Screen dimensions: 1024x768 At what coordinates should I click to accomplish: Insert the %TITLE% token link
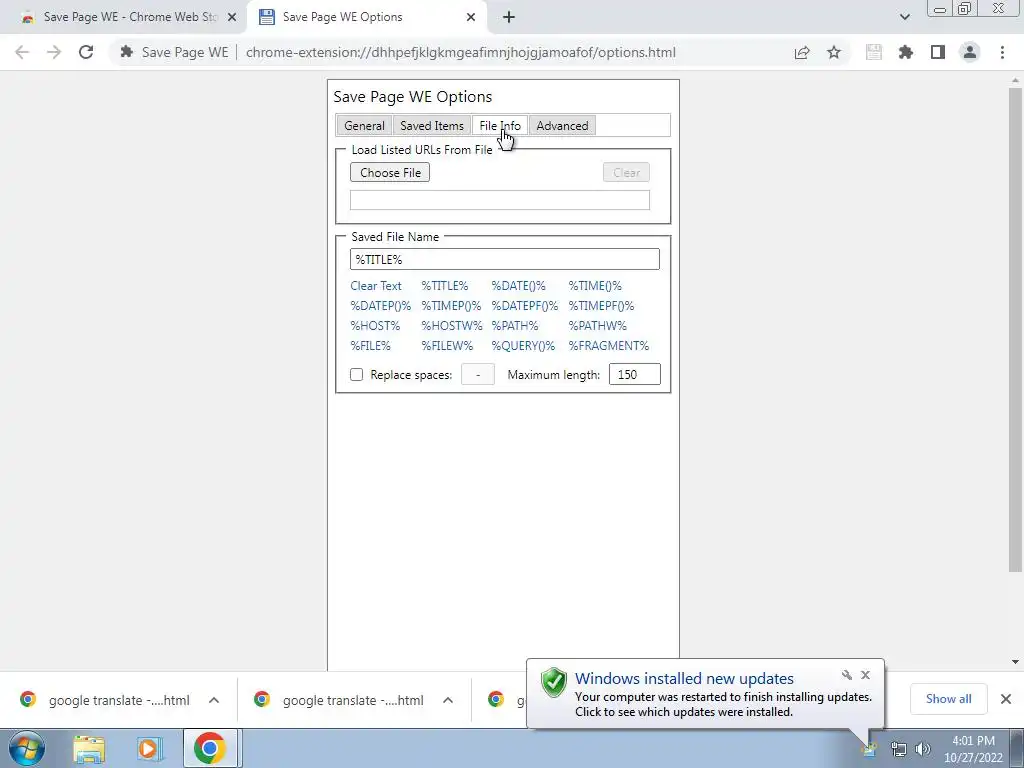tap(445, 285)
